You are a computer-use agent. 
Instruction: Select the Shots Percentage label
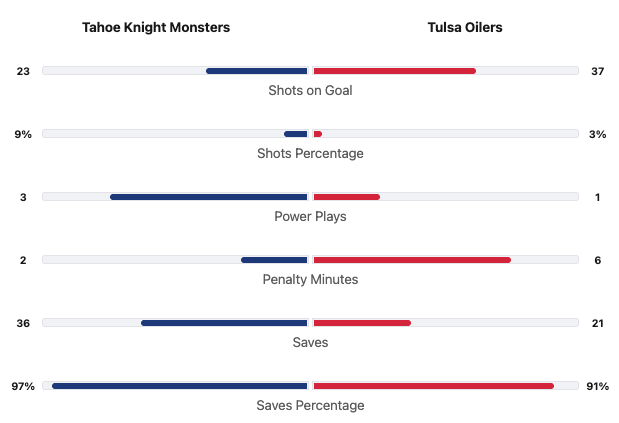pos(310,153)
